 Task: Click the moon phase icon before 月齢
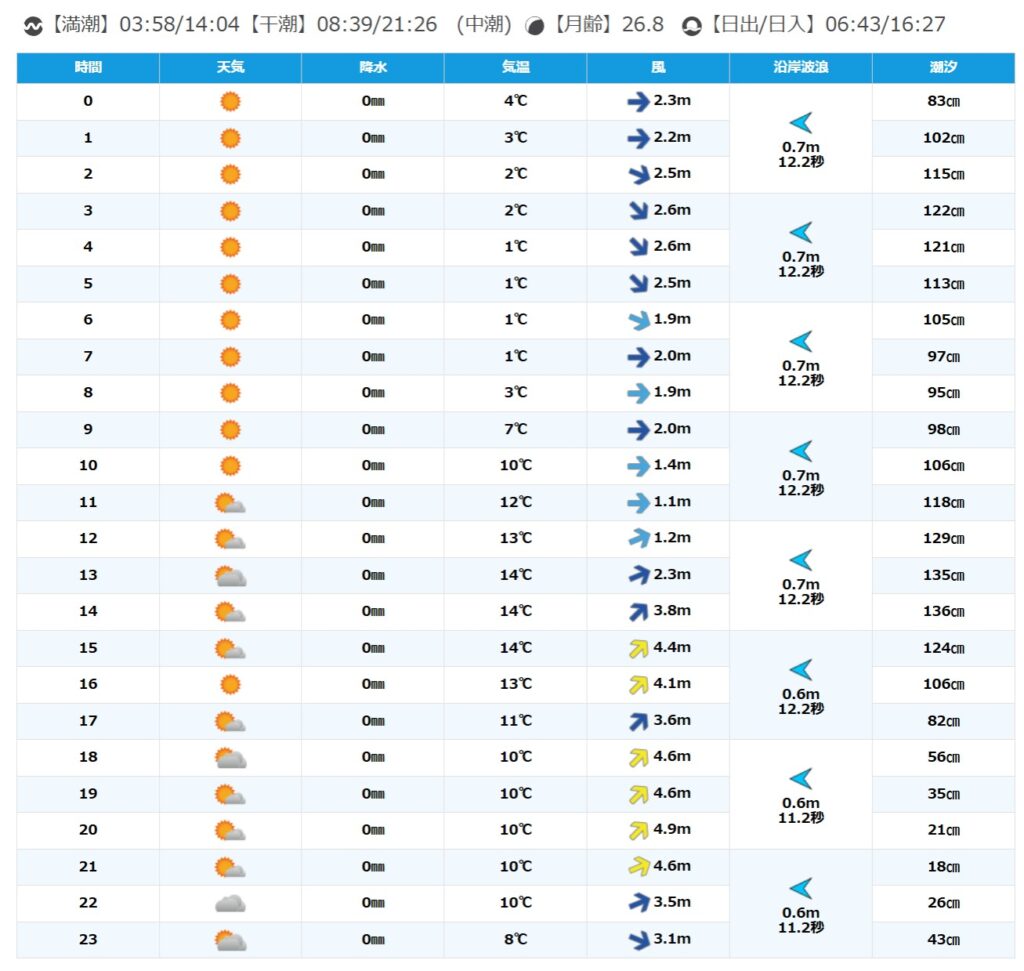(536, 26)
